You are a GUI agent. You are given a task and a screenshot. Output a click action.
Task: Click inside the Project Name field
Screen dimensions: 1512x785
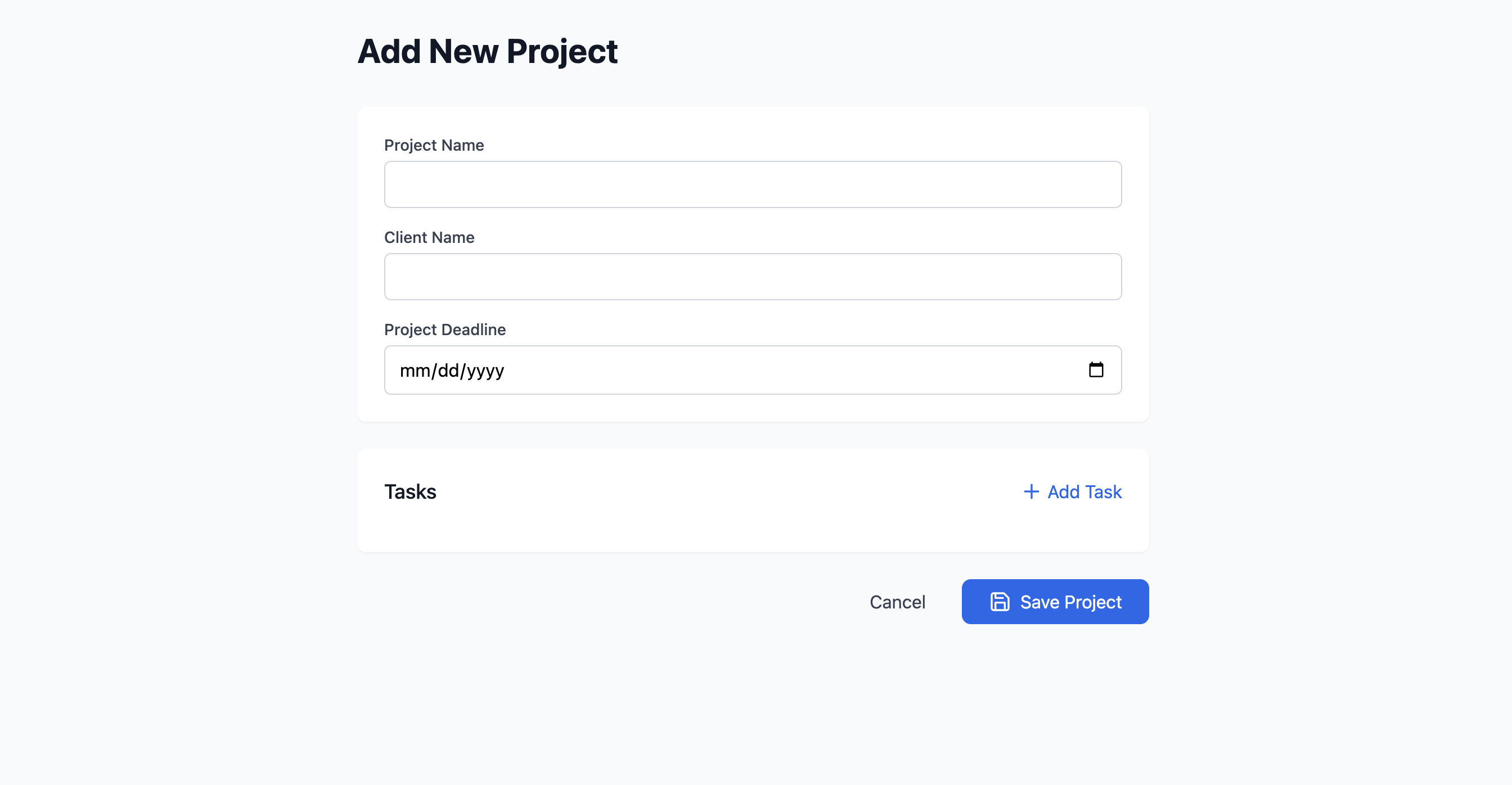pos(753,184)
